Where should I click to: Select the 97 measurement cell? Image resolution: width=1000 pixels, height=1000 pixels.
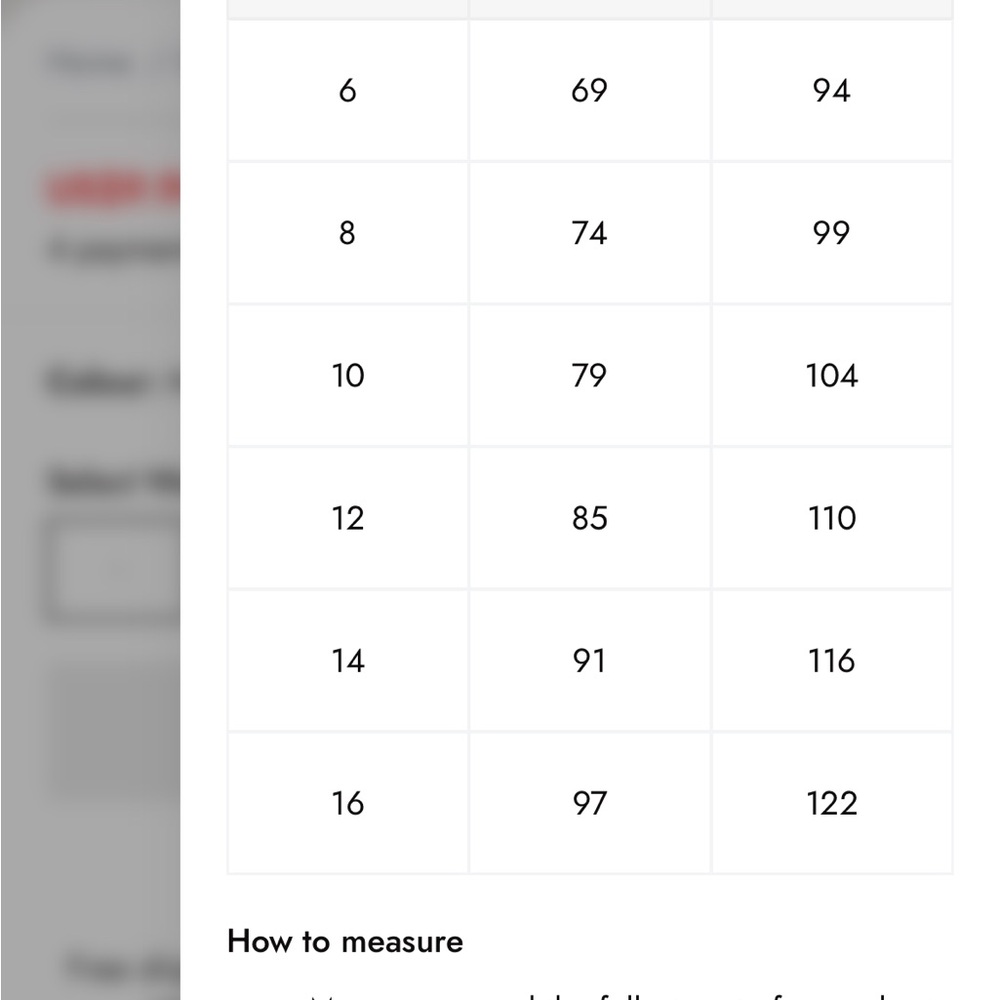589,803
